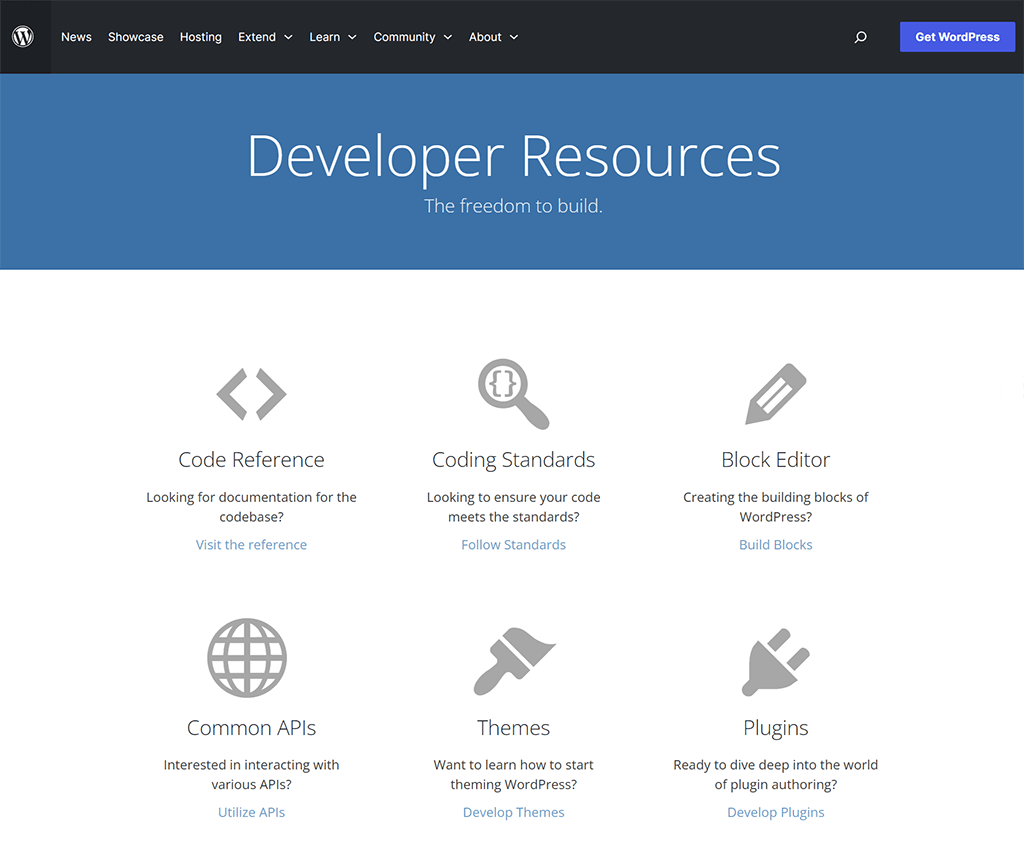Expand the Learn dropdown menu
The width and height of the screenshot is (1024, 847).
pos(332,37)
